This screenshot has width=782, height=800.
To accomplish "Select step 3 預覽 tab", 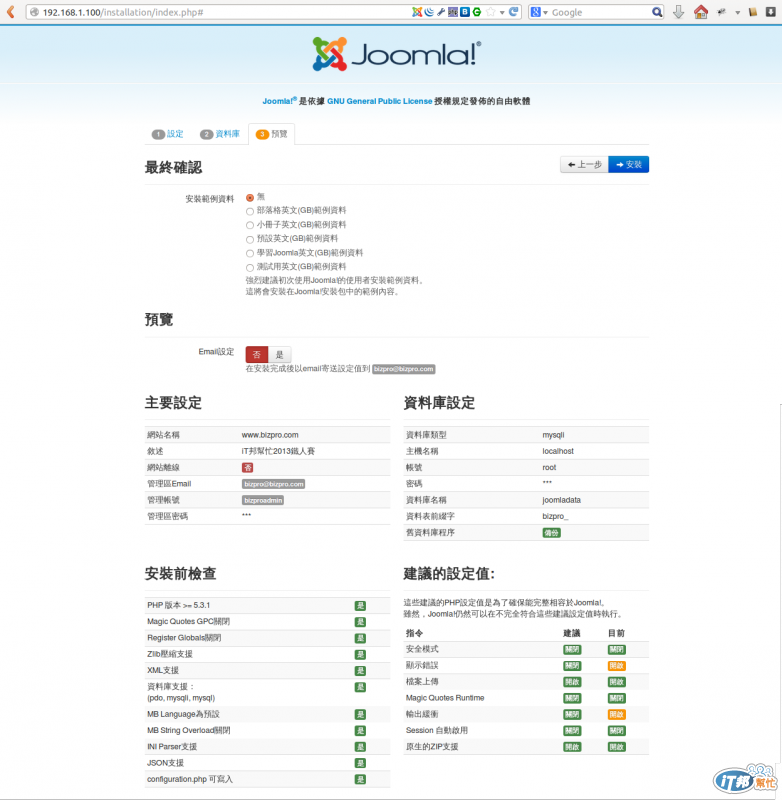I will (x=271, y=134).
